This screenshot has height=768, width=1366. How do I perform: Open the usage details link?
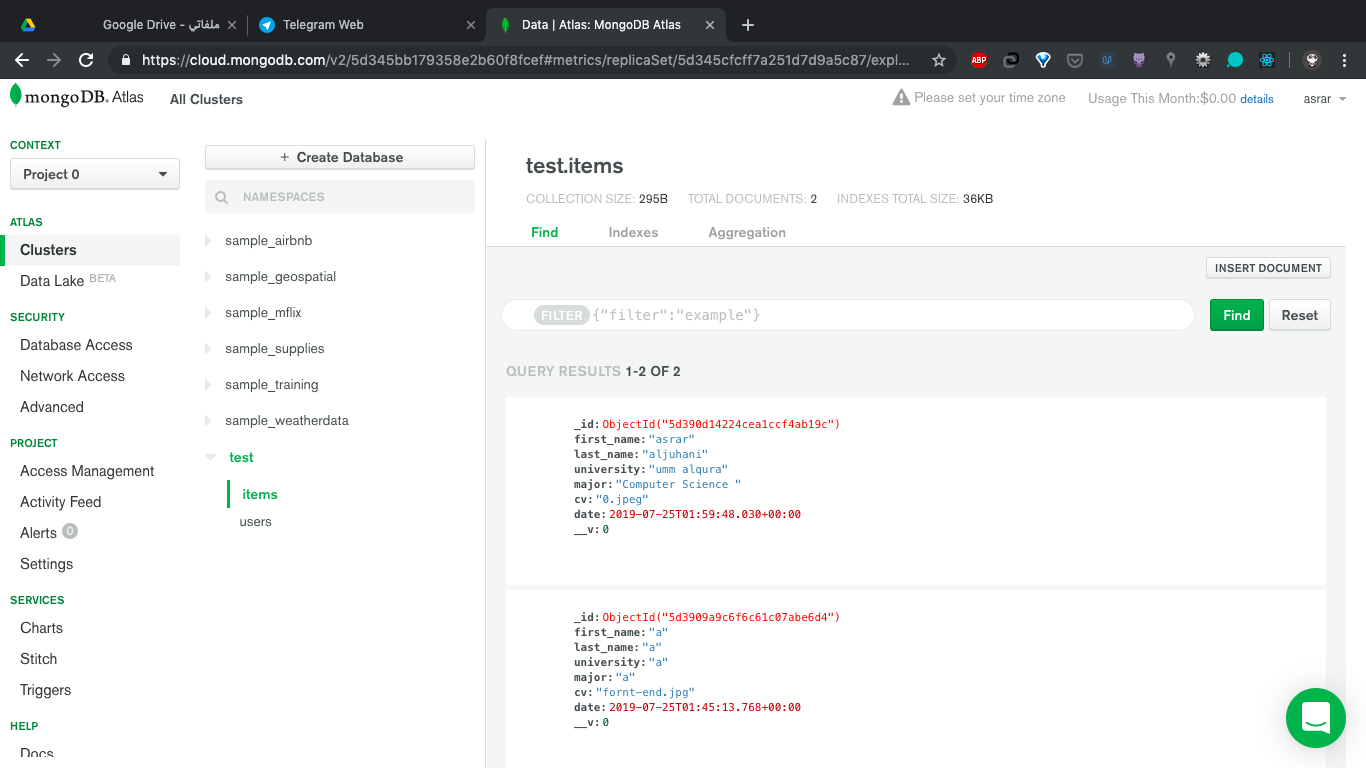(1257, 98)
